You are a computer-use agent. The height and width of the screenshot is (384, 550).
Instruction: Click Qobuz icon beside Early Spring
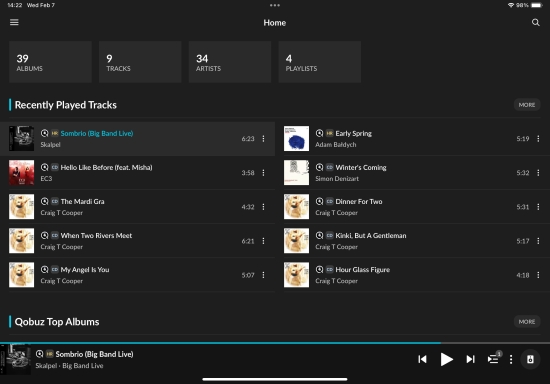coord(319,133)
